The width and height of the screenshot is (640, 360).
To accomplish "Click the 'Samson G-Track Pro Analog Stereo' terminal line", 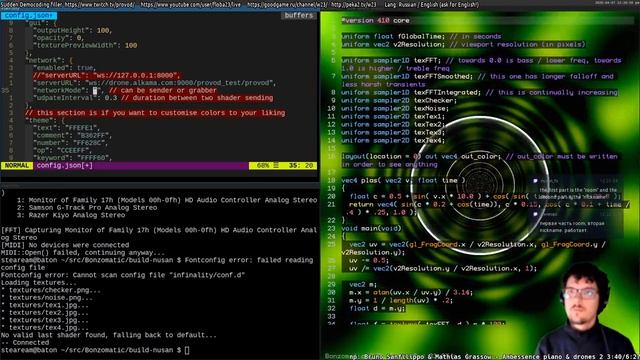I will (87, 207).
